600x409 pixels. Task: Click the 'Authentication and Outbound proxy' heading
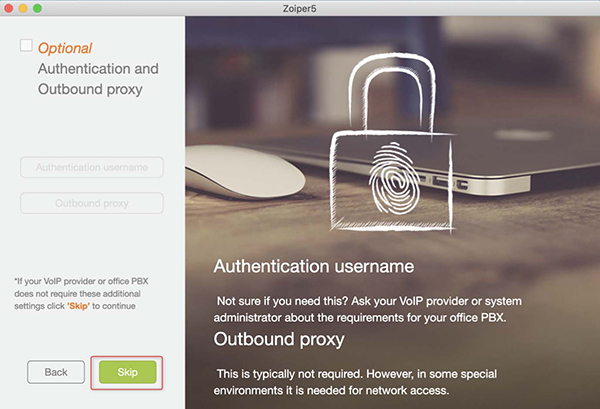coord(98,79)
